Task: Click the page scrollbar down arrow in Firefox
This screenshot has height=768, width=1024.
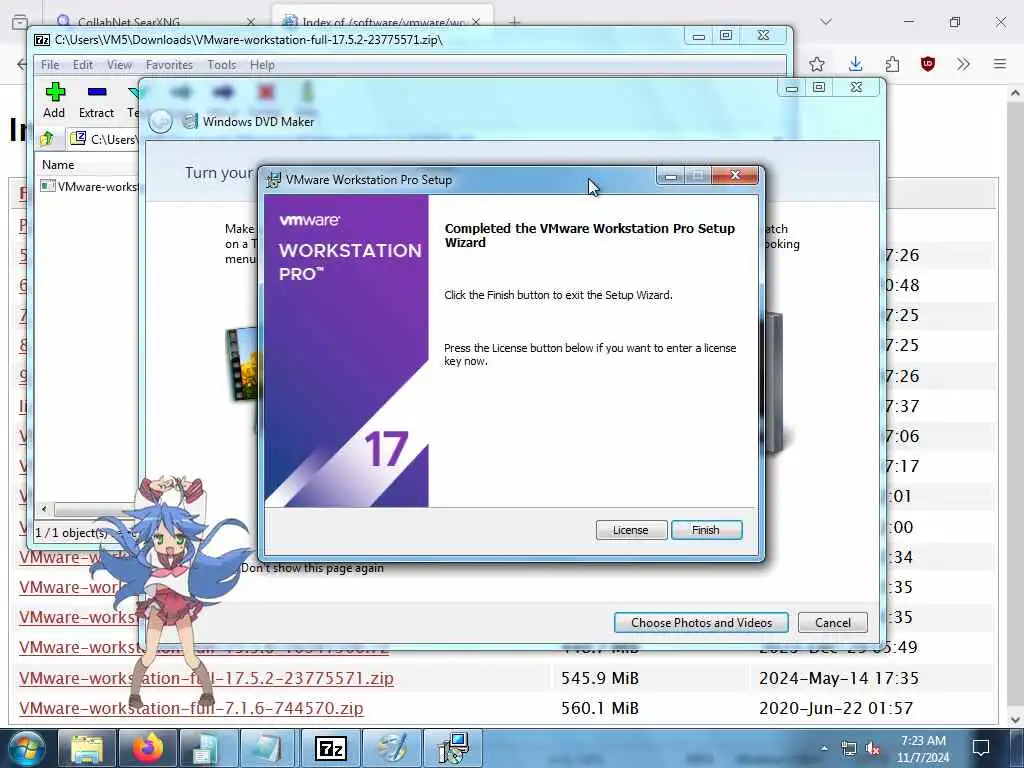Action: coord(1015,719)
